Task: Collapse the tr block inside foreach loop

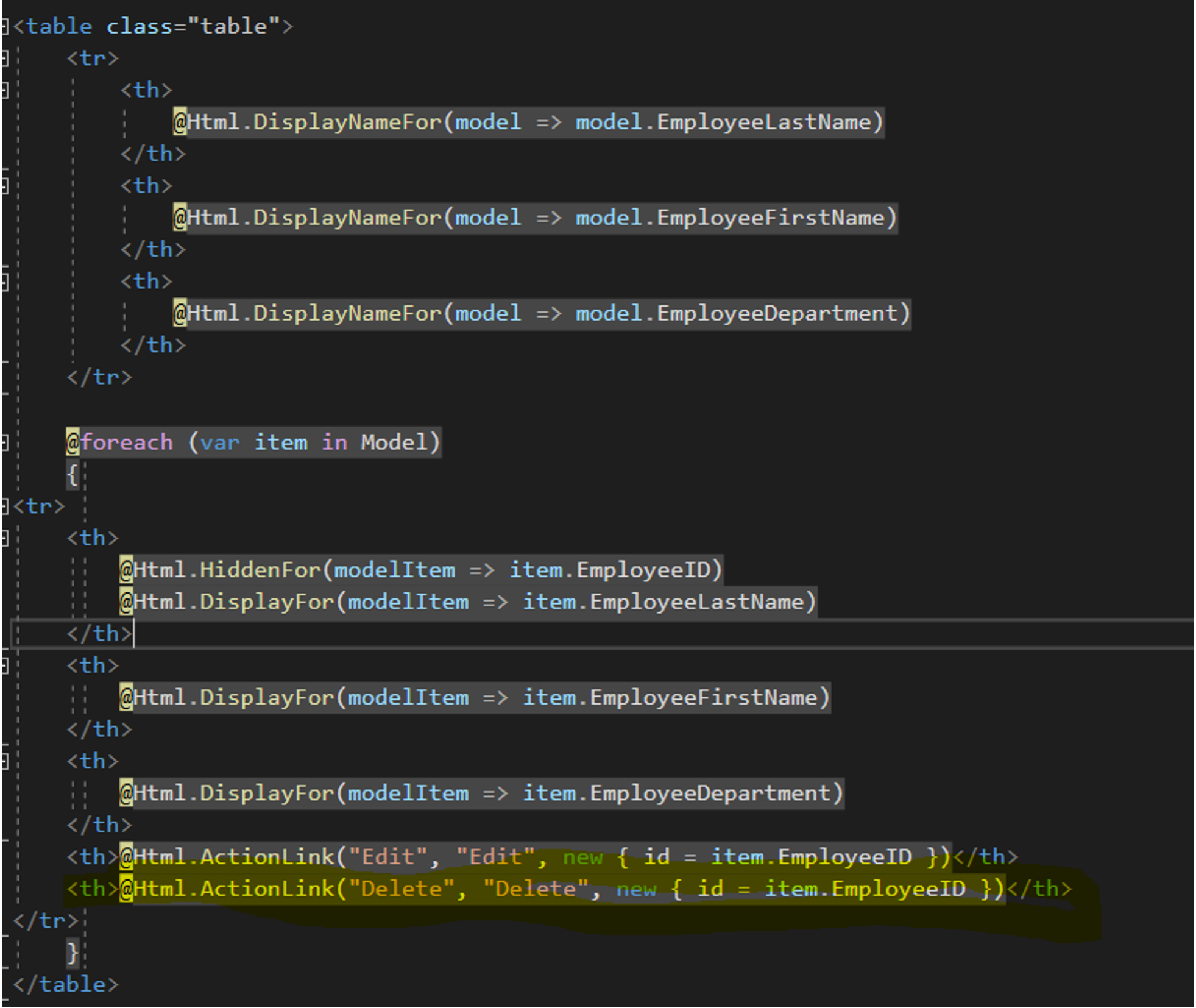Action: point(5,506)
